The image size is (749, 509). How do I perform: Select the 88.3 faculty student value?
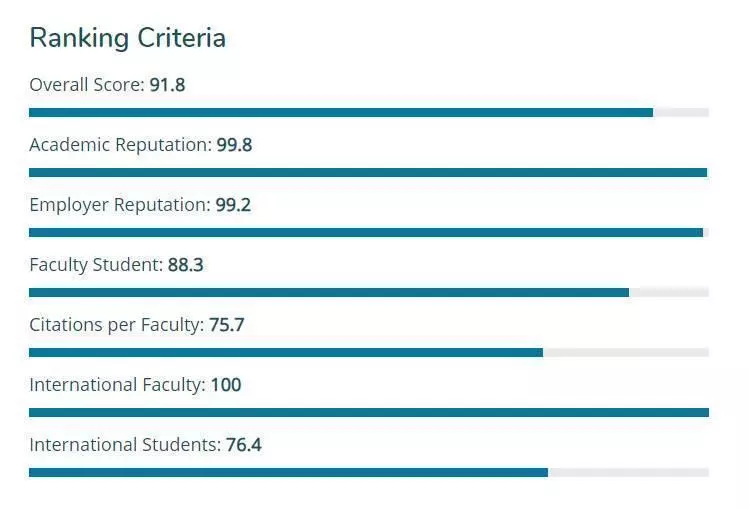click(185, 265)
